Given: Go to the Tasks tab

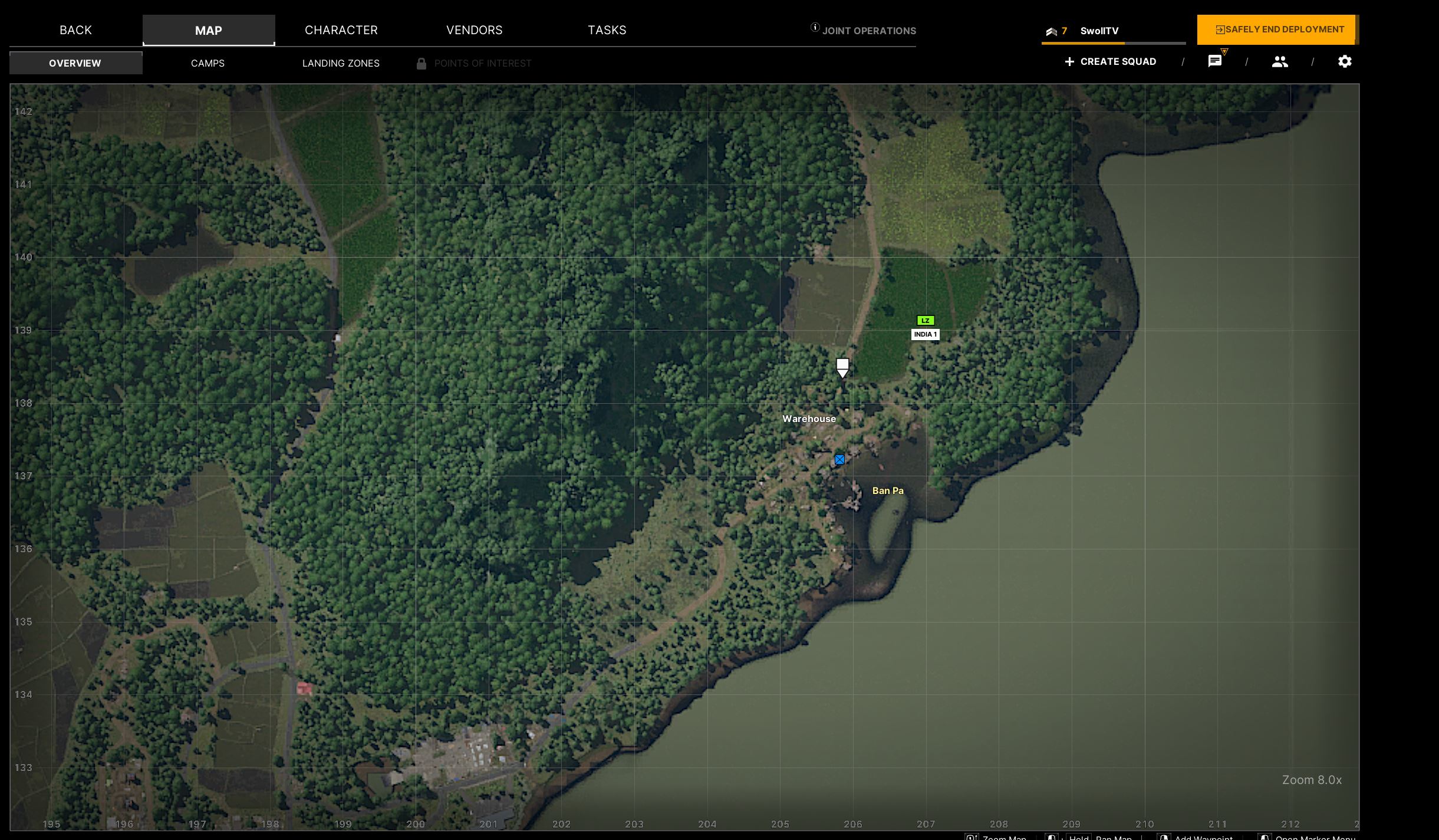Looking at the screenshot, I should click(607, 30).
